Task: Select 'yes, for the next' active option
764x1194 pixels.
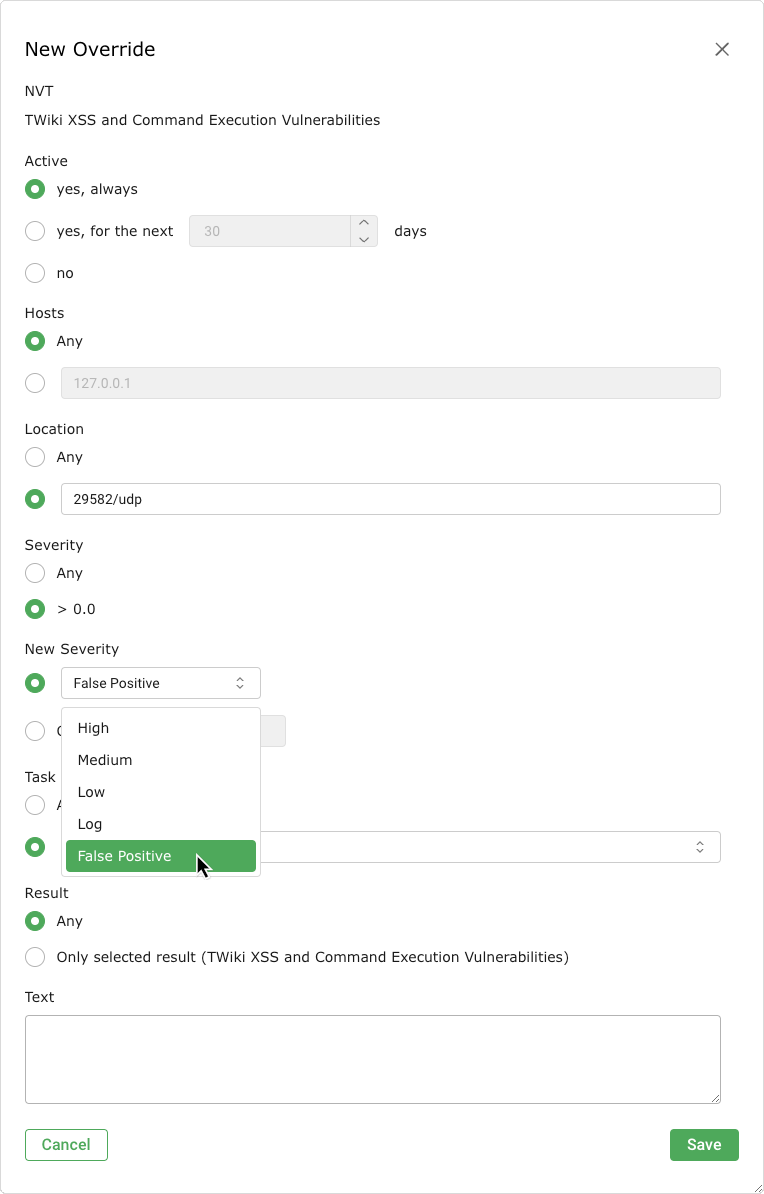Action: click(35, 231)
